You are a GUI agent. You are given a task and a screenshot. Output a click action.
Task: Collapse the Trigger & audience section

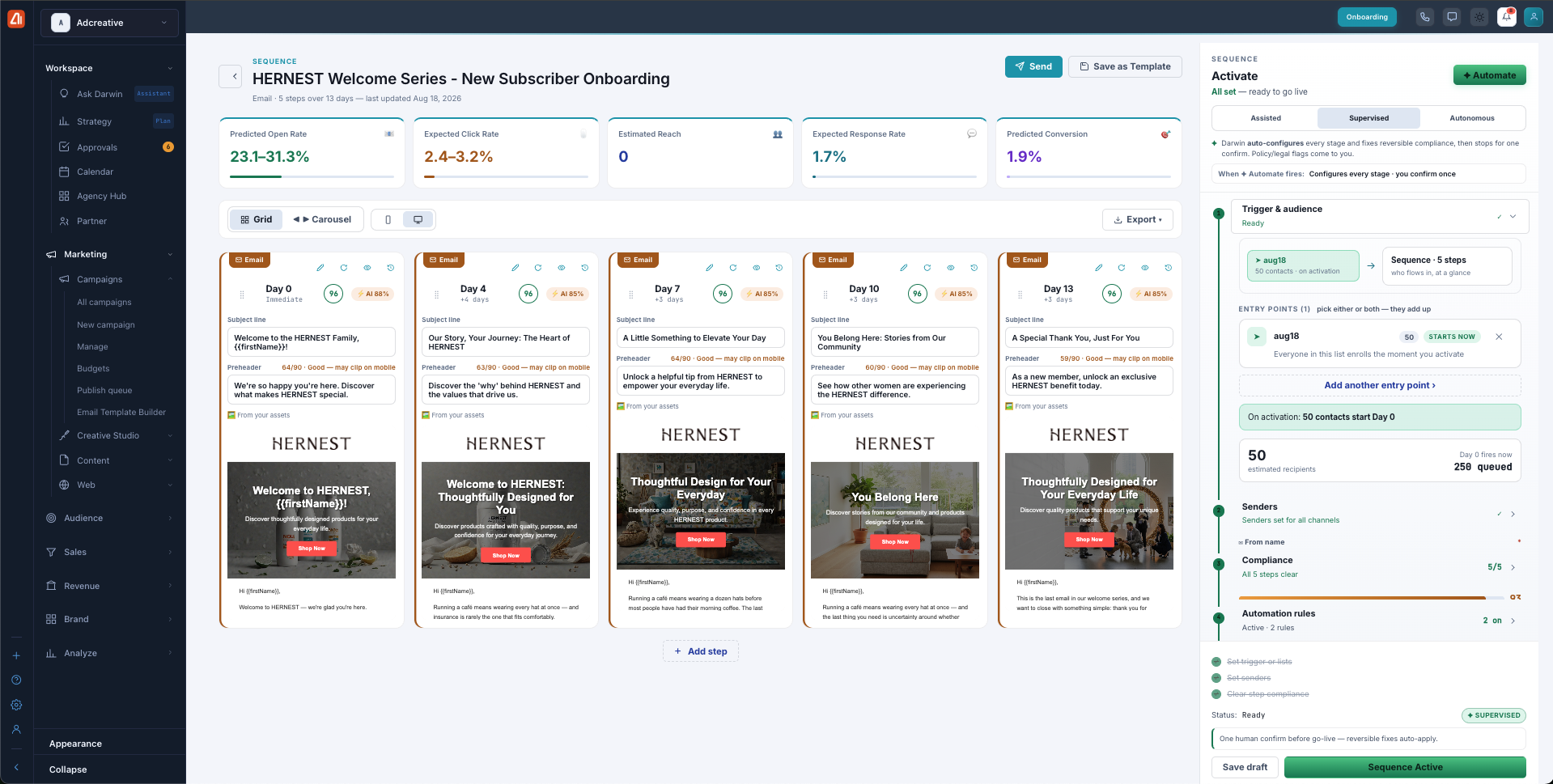point(1513,216)
